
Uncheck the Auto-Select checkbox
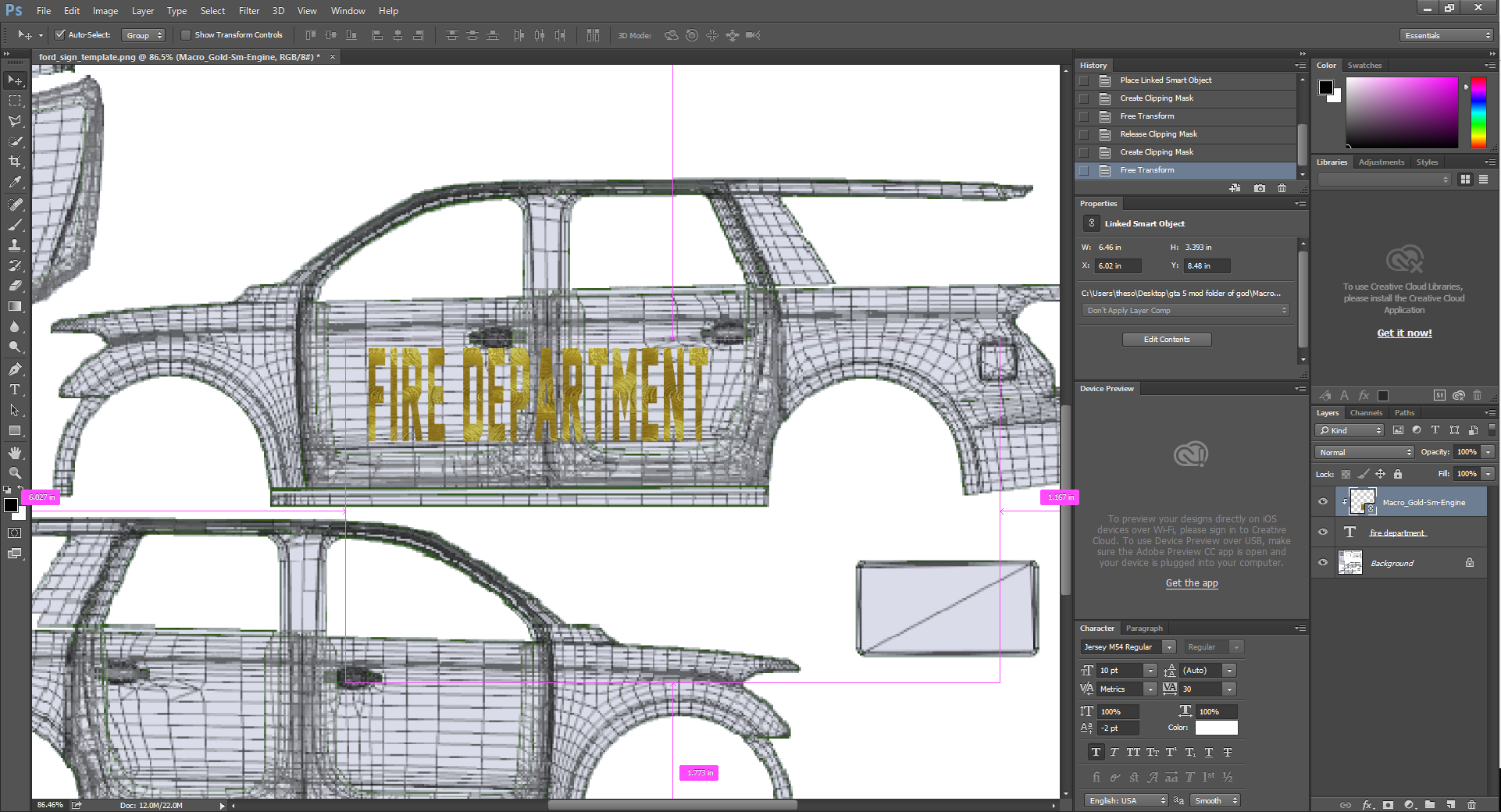[x=60, y=35]
